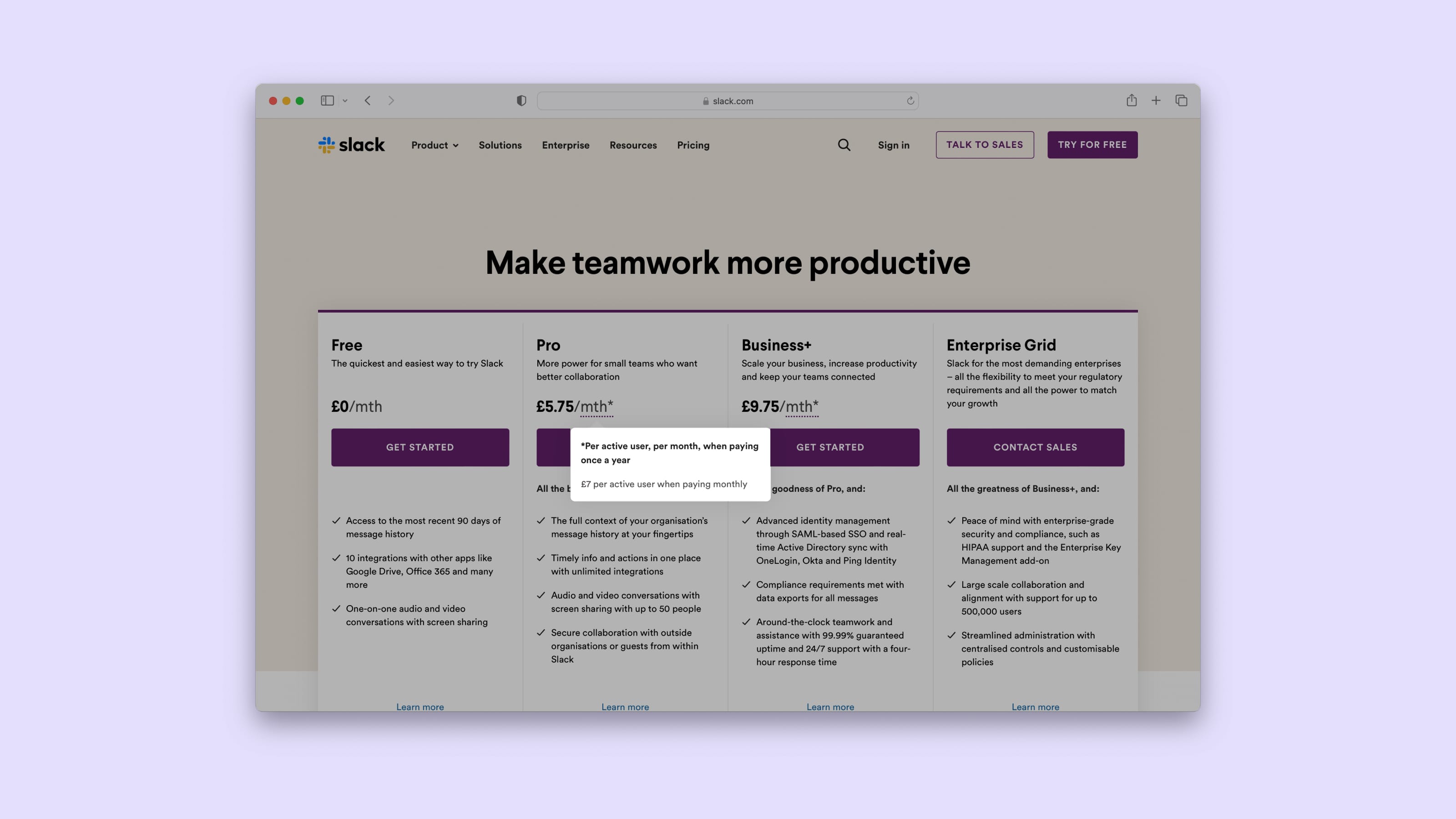The width and height of the screenshot is (1456, 819).
Task: Click Learn more under Business+ plan
Action: 830,707
